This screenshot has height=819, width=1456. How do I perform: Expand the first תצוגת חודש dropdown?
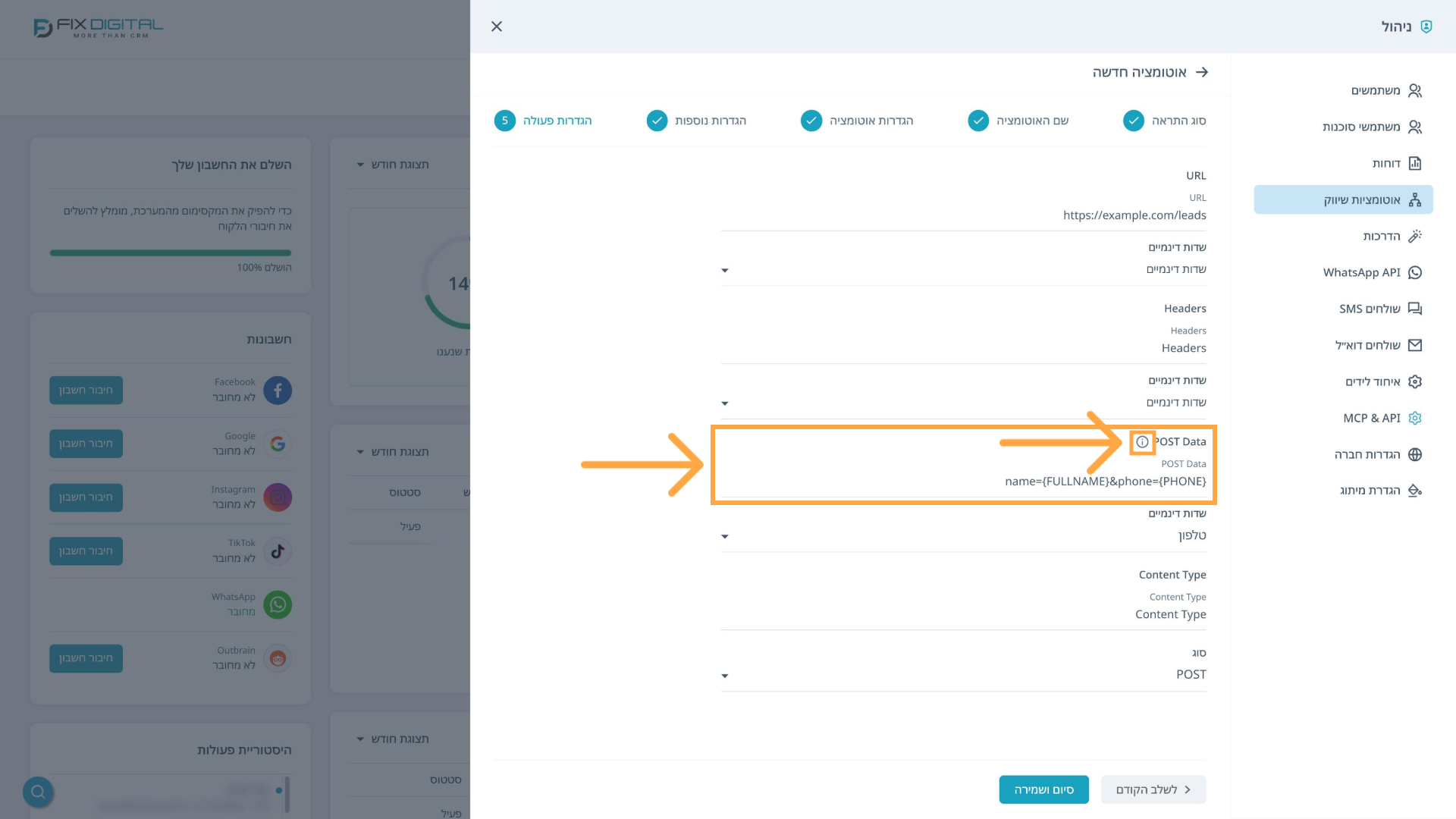point(393,165)
